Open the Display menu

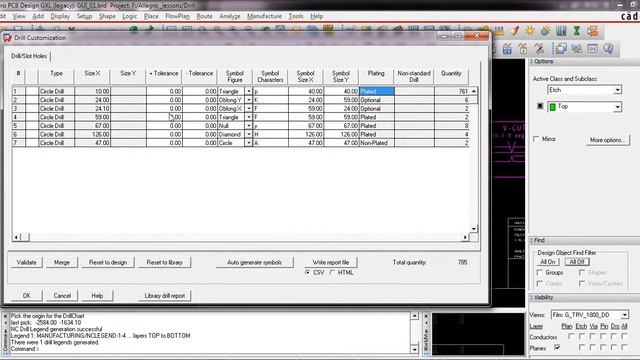coord(60,16)
